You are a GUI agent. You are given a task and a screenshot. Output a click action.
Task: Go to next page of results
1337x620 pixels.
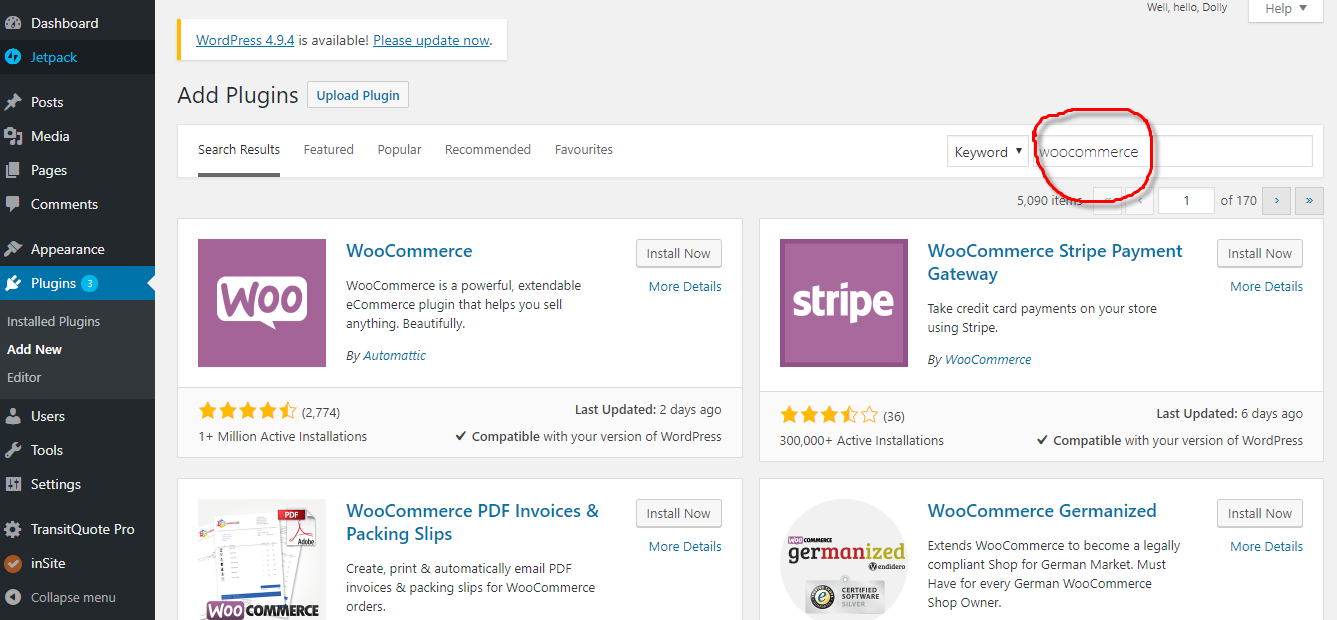coord(1276,200)
